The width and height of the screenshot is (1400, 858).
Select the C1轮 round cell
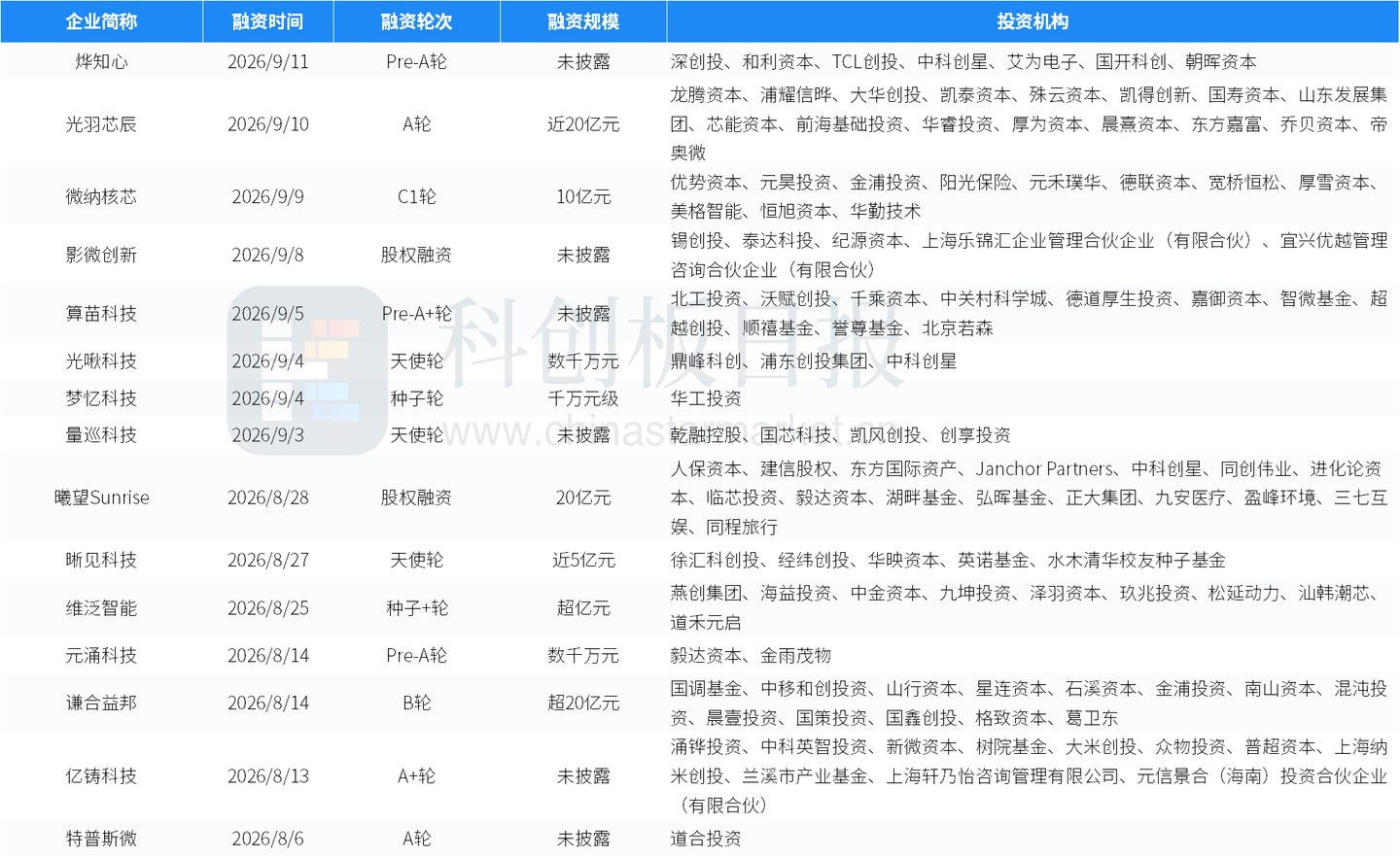(x=417, y=197)
